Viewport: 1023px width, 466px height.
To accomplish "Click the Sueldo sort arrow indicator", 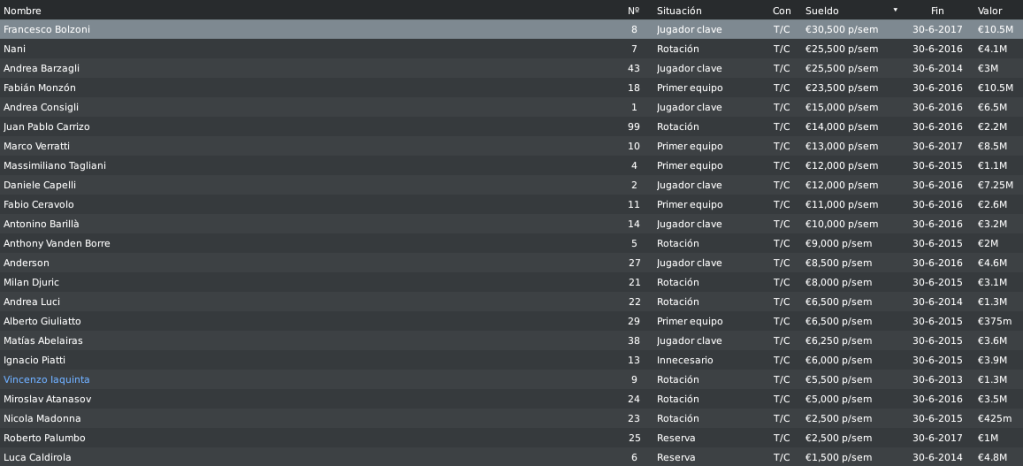I will (895, 10).
